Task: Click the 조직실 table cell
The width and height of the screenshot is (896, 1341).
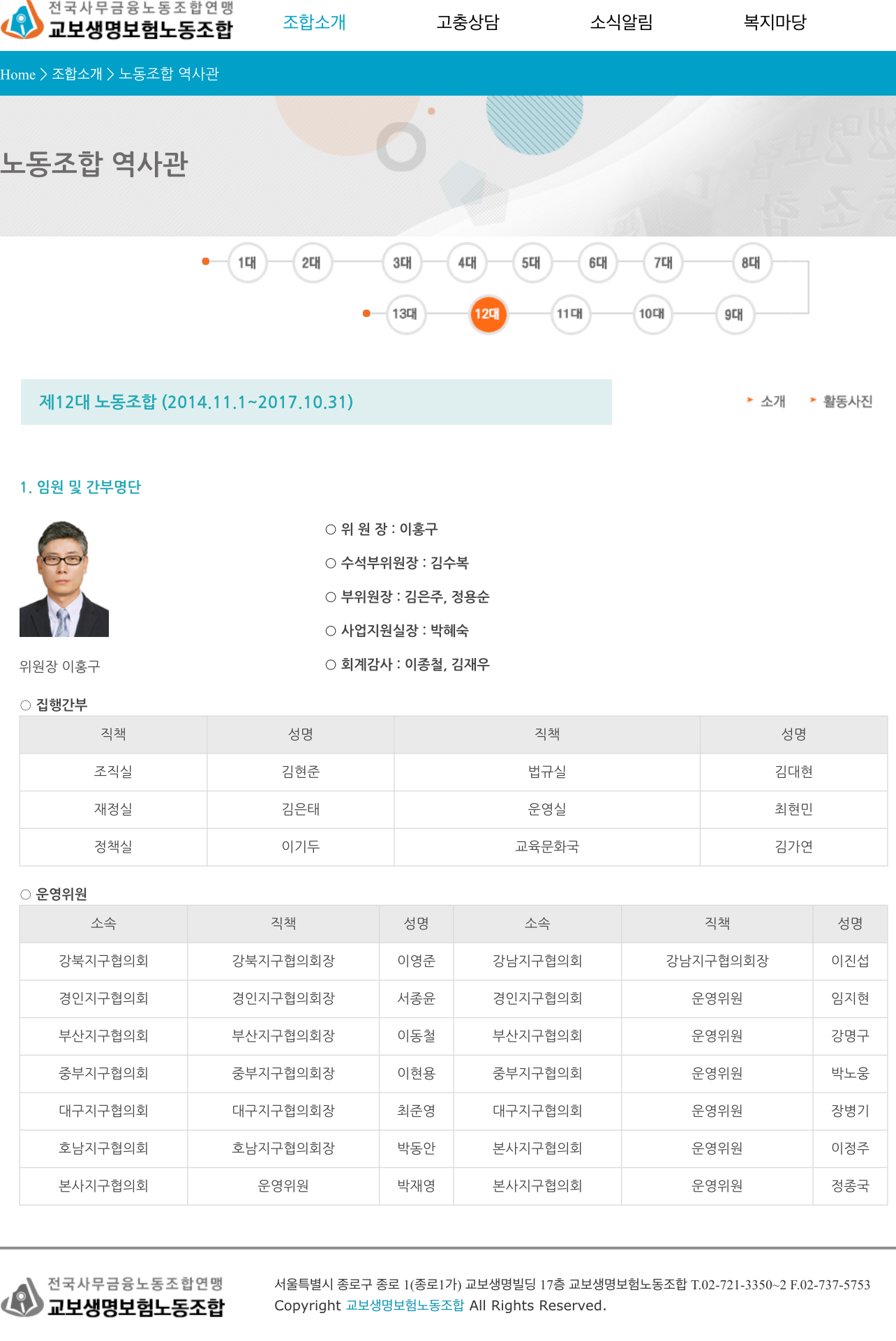Action: pyautogui.click(x=113, y=772)
